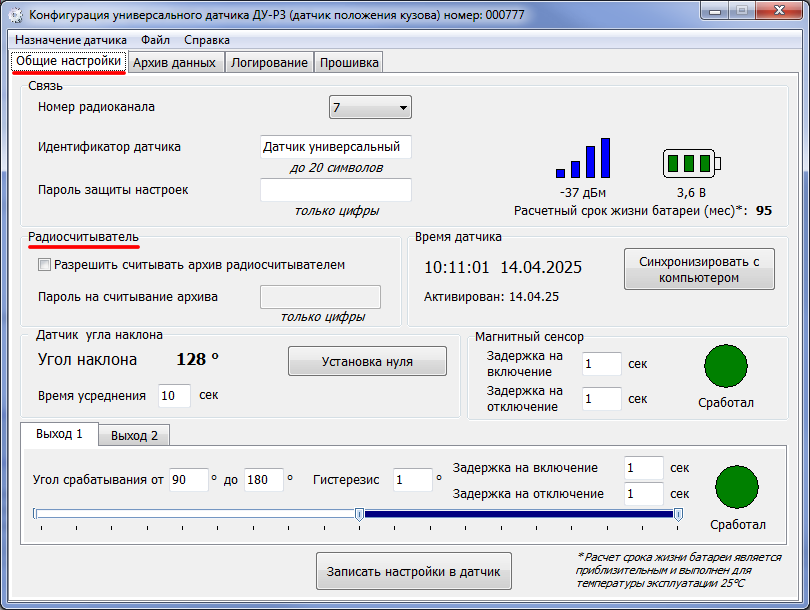Select the Выход 1 tab

click(59, 434)
